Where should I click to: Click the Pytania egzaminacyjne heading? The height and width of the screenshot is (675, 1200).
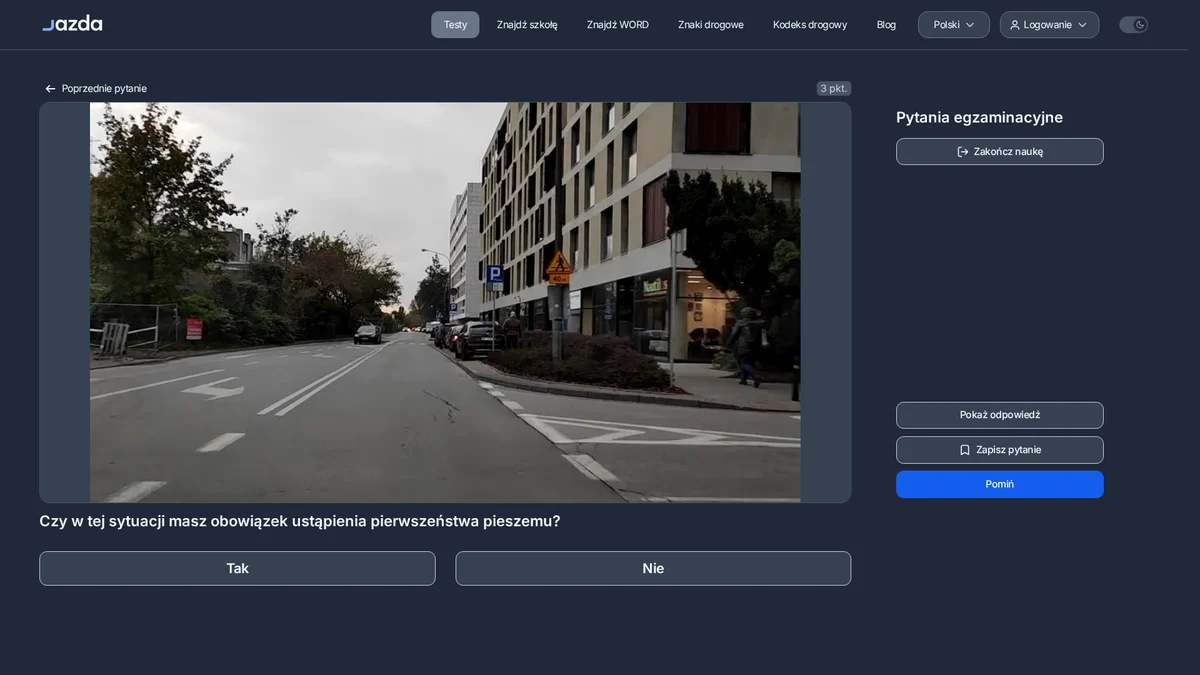(979, 117)
